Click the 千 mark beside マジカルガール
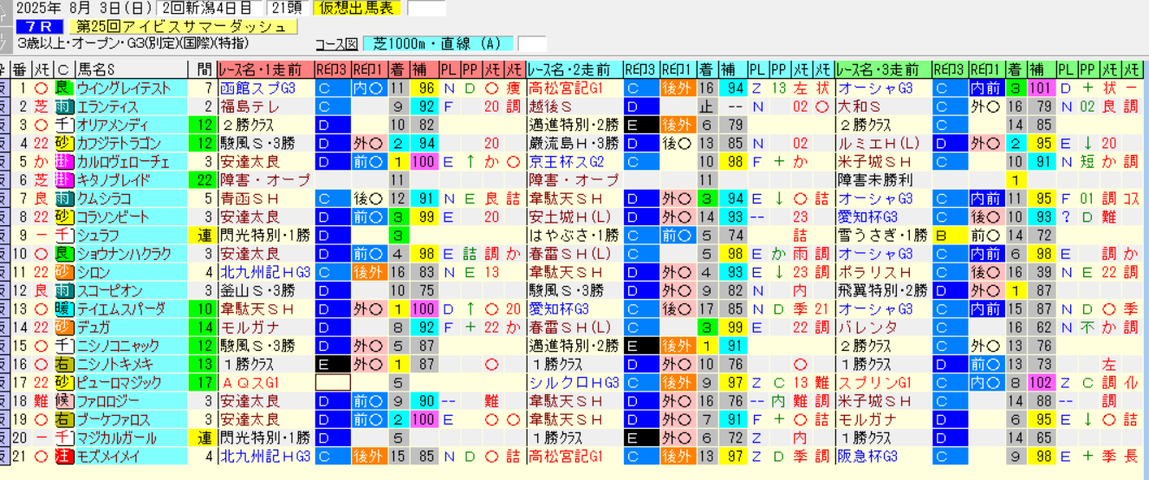This screenshot has height=480, width=1149. [64, 437]
